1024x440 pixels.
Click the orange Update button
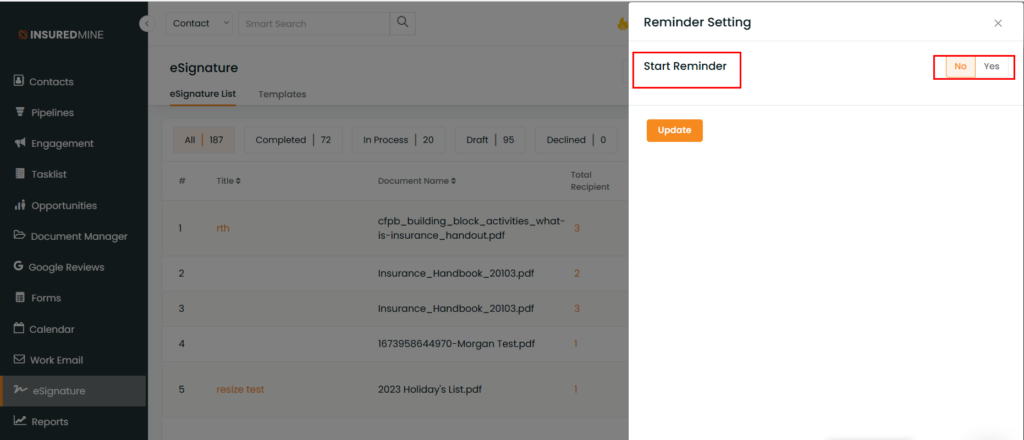(675, 131)
